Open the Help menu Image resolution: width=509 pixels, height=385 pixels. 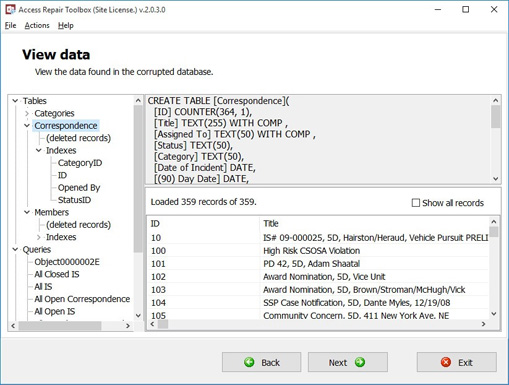click(66, 25)
